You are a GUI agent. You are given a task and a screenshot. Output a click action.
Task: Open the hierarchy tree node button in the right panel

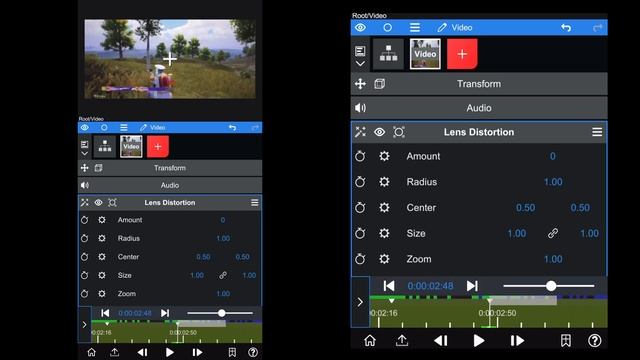tap(388, 54)
